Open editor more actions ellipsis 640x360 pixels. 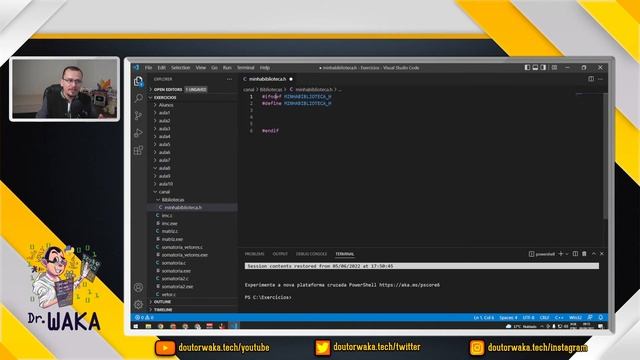pos(600,79)
